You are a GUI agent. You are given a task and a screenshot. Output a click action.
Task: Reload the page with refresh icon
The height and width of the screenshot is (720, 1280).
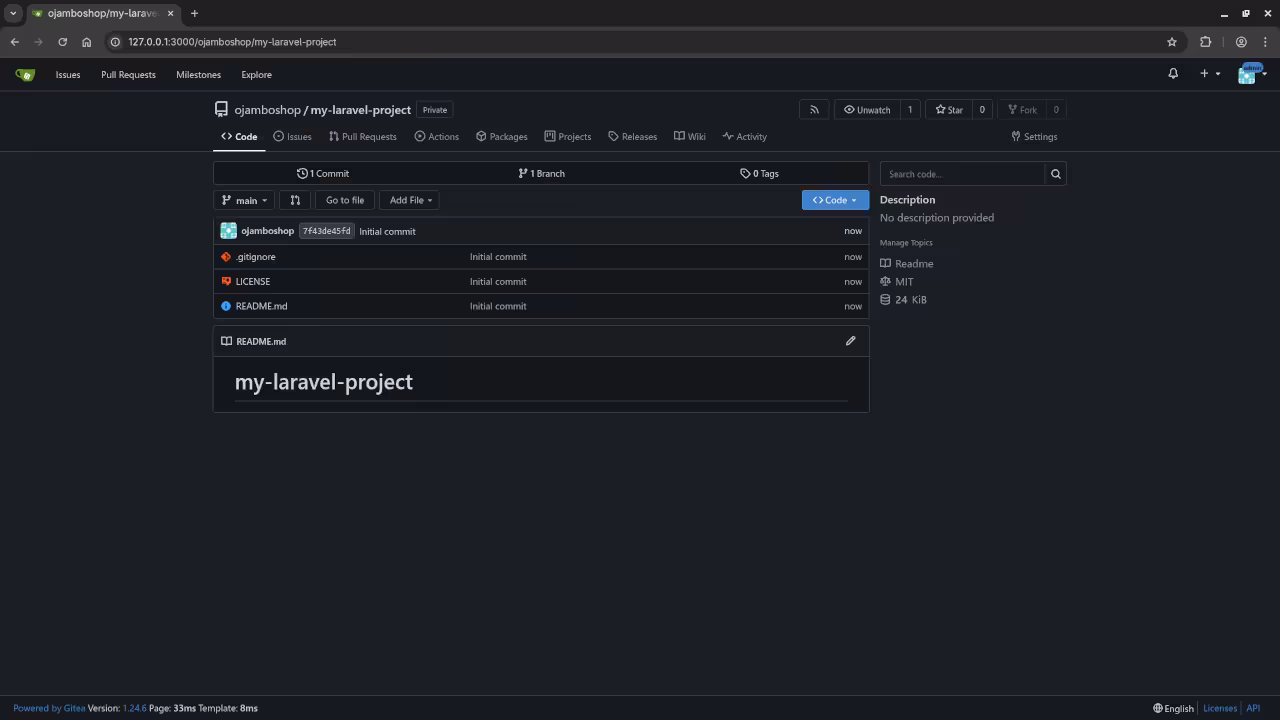click(x=62, y=42)
